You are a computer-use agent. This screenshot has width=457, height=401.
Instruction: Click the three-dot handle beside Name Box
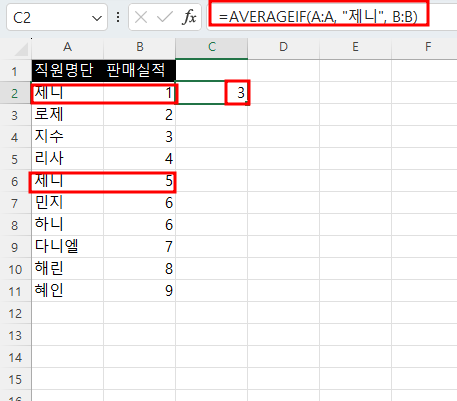[118, 17]
